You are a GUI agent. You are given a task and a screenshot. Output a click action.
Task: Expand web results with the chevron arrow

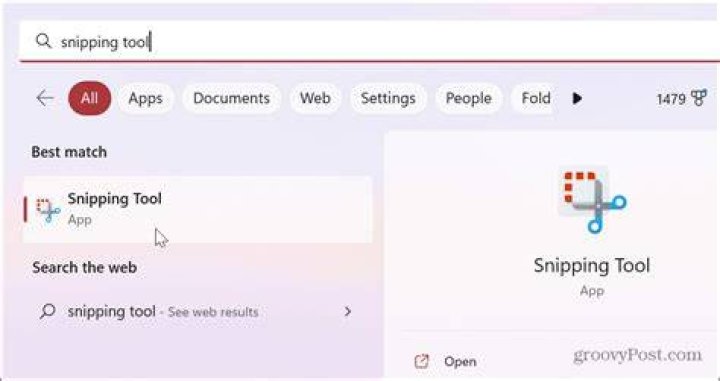tap(348, 312)
